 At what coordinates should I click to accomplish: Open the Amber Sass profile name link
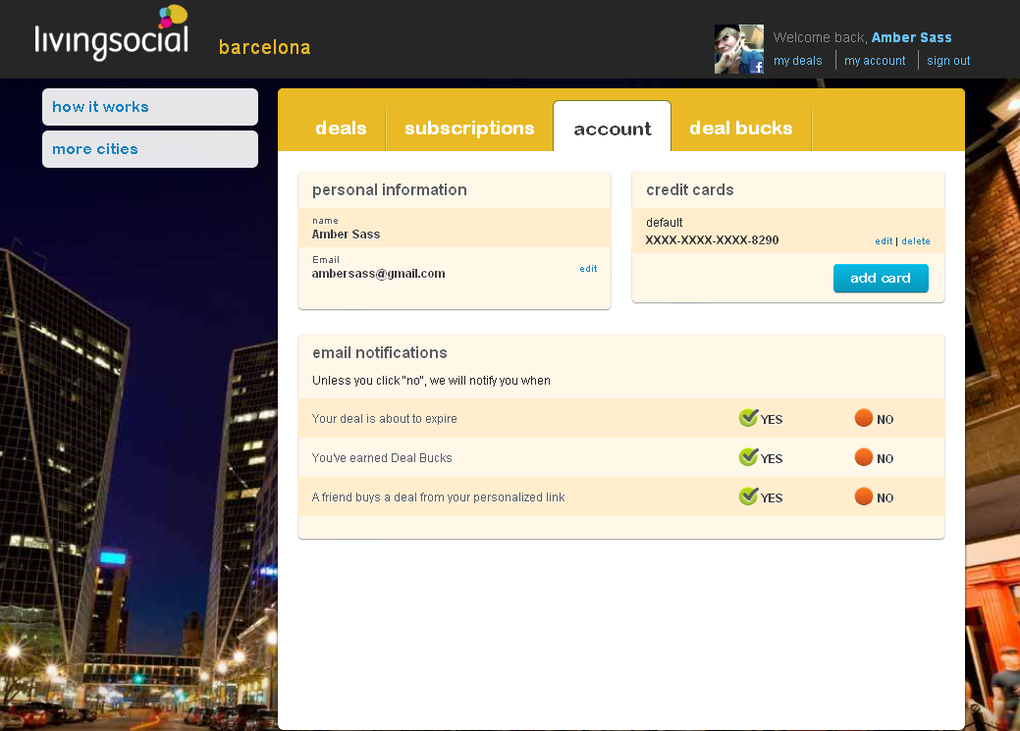coord(911,37)
